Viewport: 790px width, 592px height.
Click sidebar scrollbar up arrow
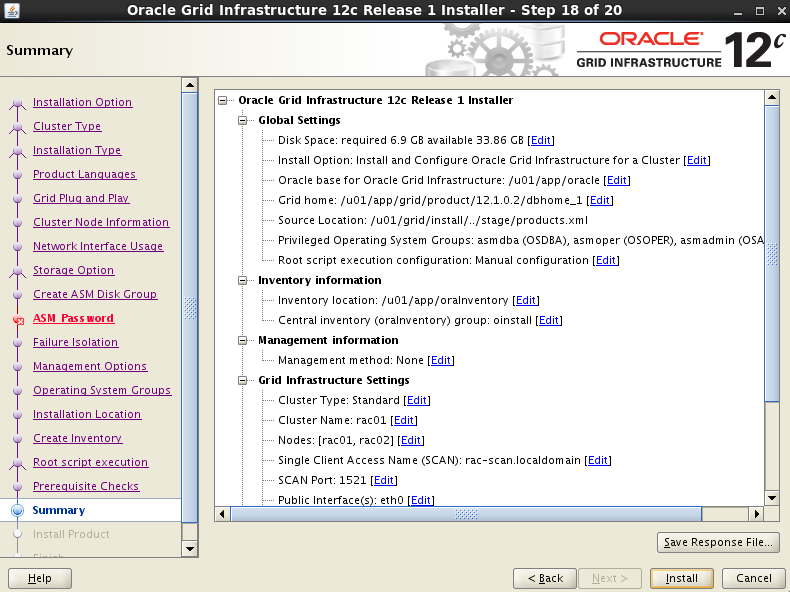click(x=190, y=85)
